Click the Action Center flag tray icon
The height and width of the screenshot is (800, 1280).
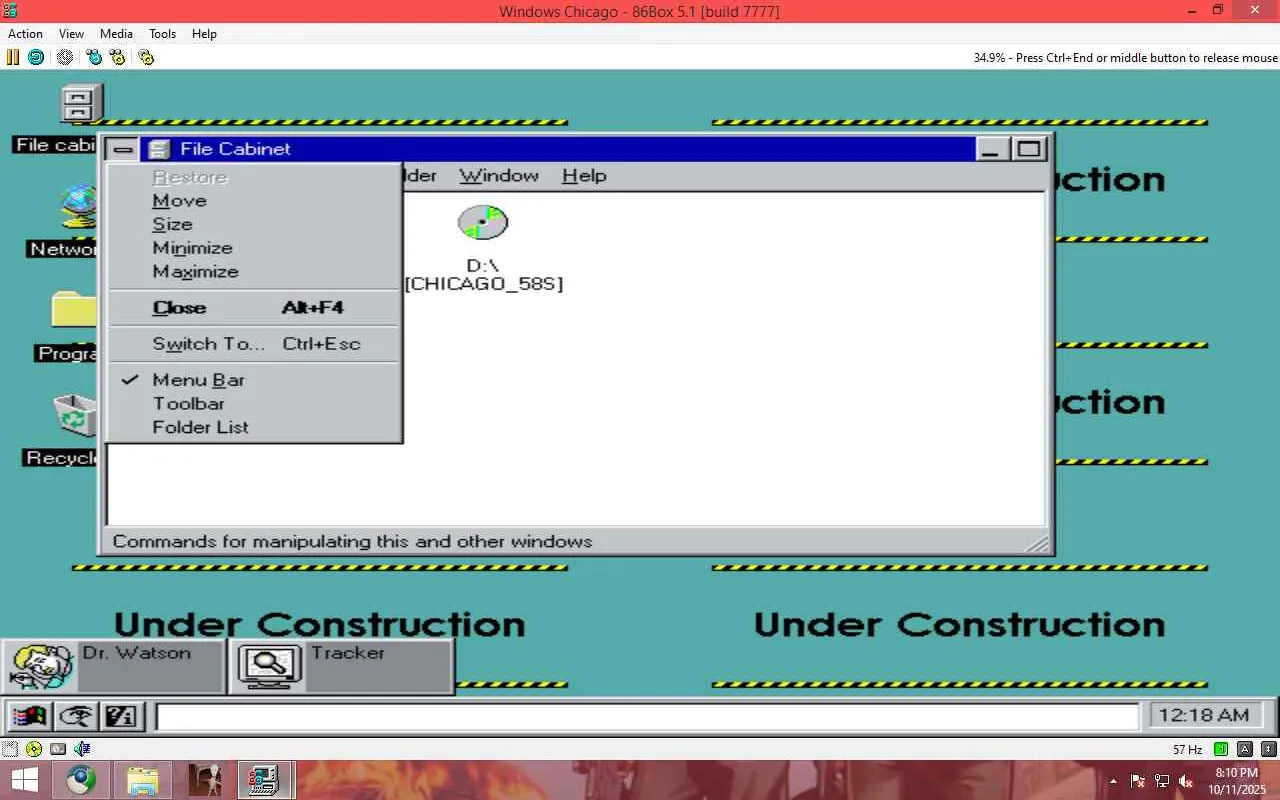coord(1138,781)
